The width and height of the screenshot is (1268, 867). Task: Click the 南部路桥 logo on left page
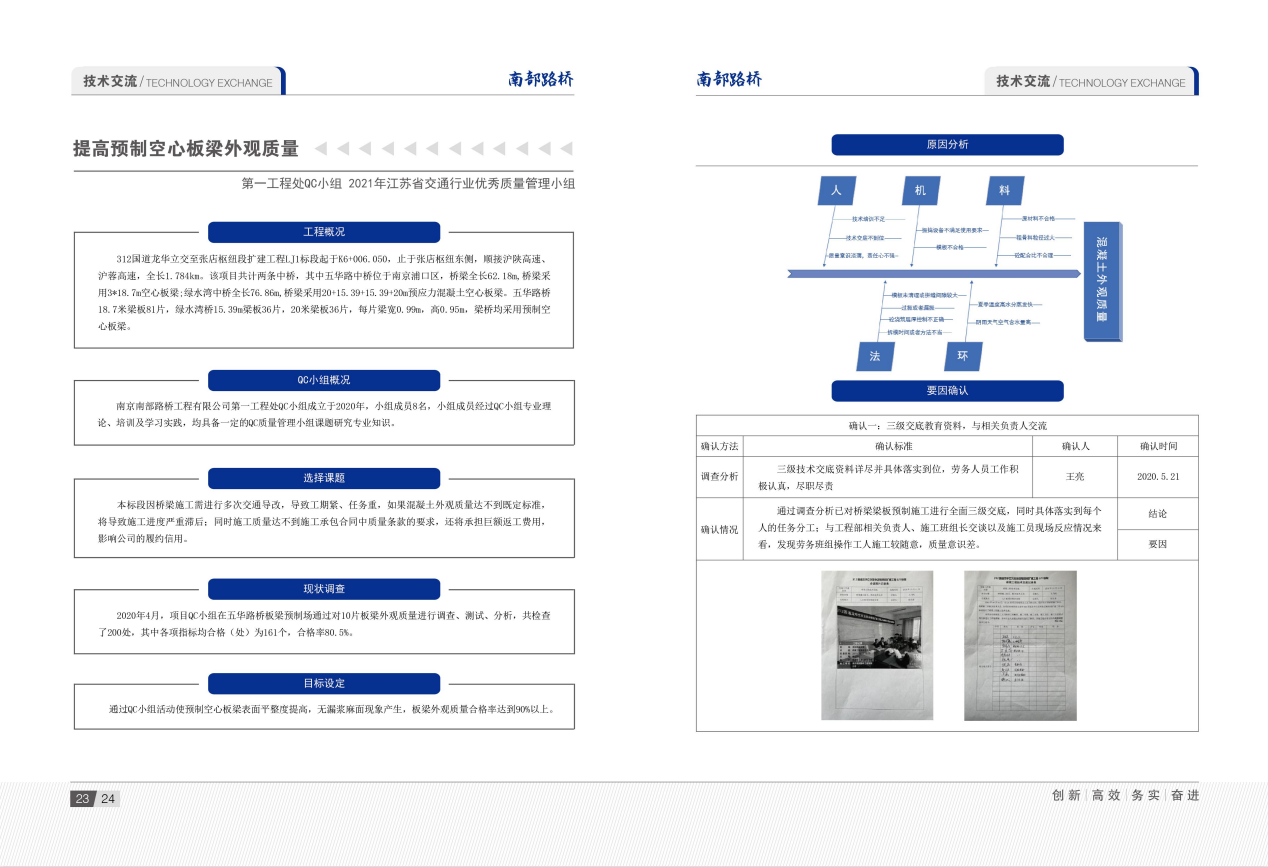[x=541, y=81]
